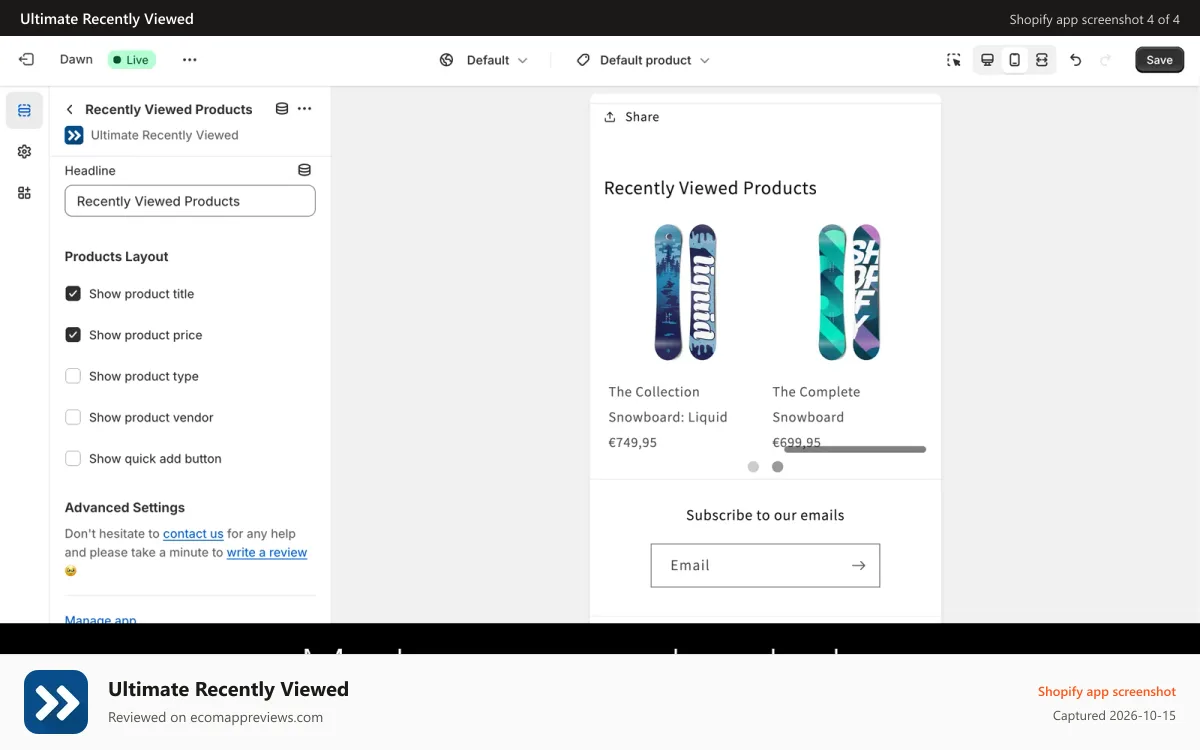1200x750 pixels.
Task: Click the exit editor icon
Action: pyautogui.click(x=26, y=60)
